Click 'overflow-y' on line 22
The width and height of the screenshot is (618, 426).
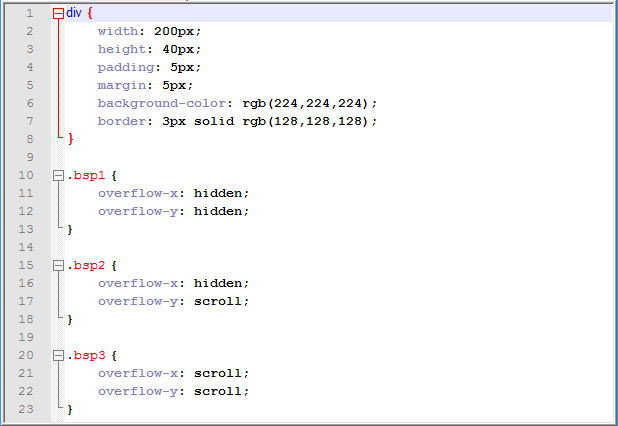pos(138,391)
